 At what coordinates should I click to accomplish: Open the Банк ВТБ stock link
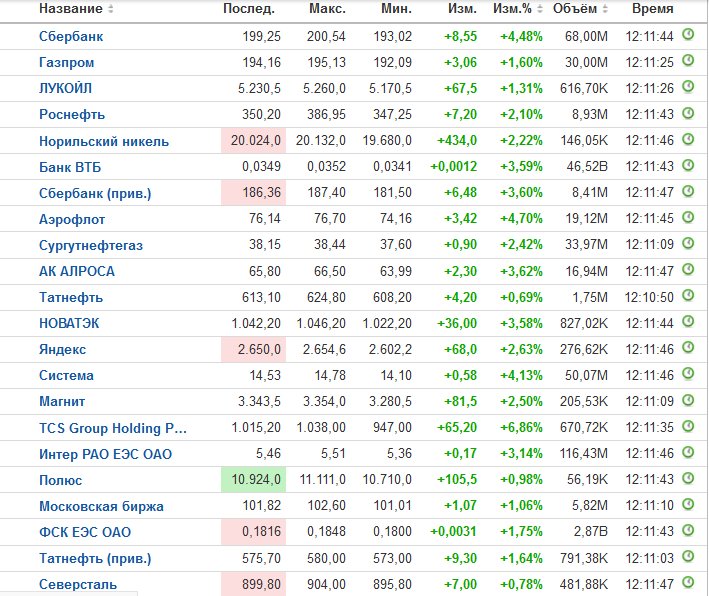point(70,167)
